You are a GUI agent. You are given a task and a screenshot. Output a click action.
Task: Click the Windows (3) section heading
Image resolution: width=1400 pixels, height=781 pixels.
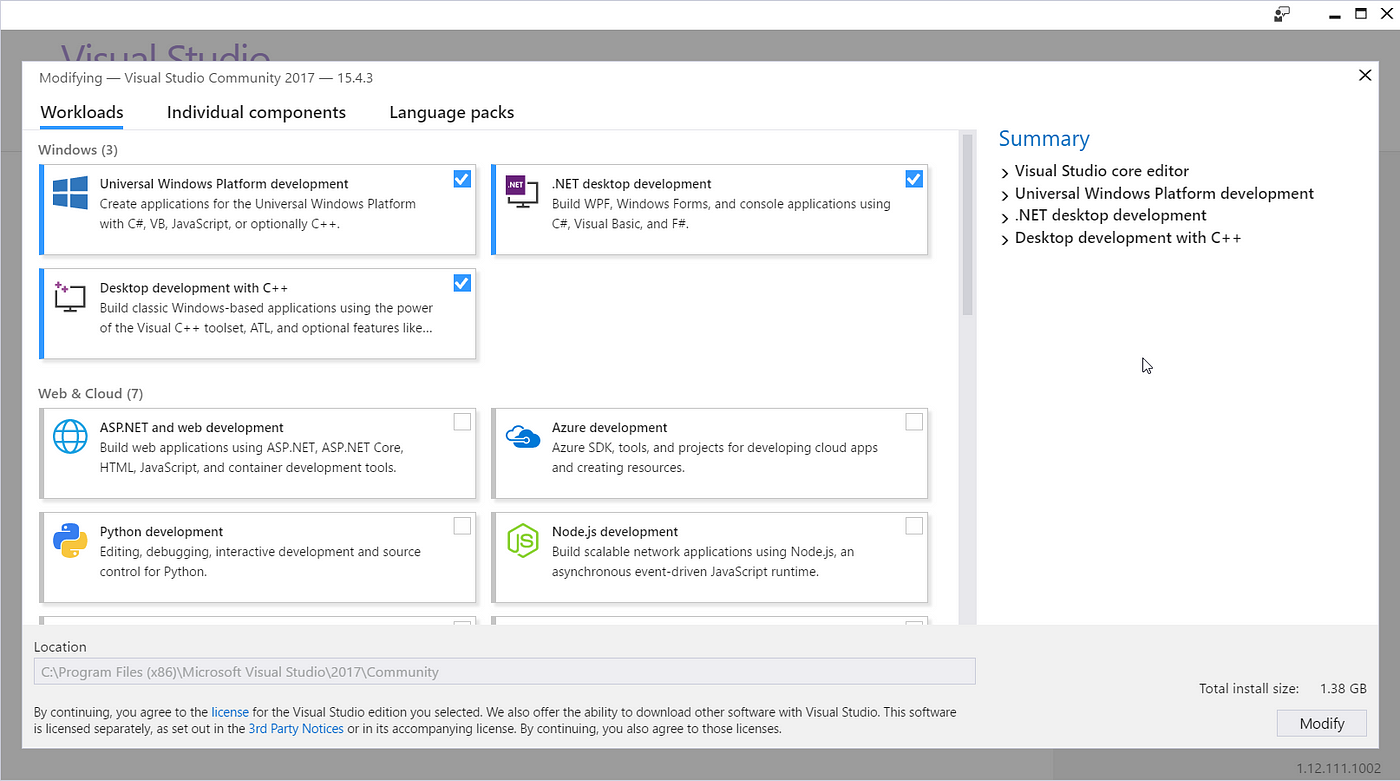pyautogui.click(x=78, y=150)
